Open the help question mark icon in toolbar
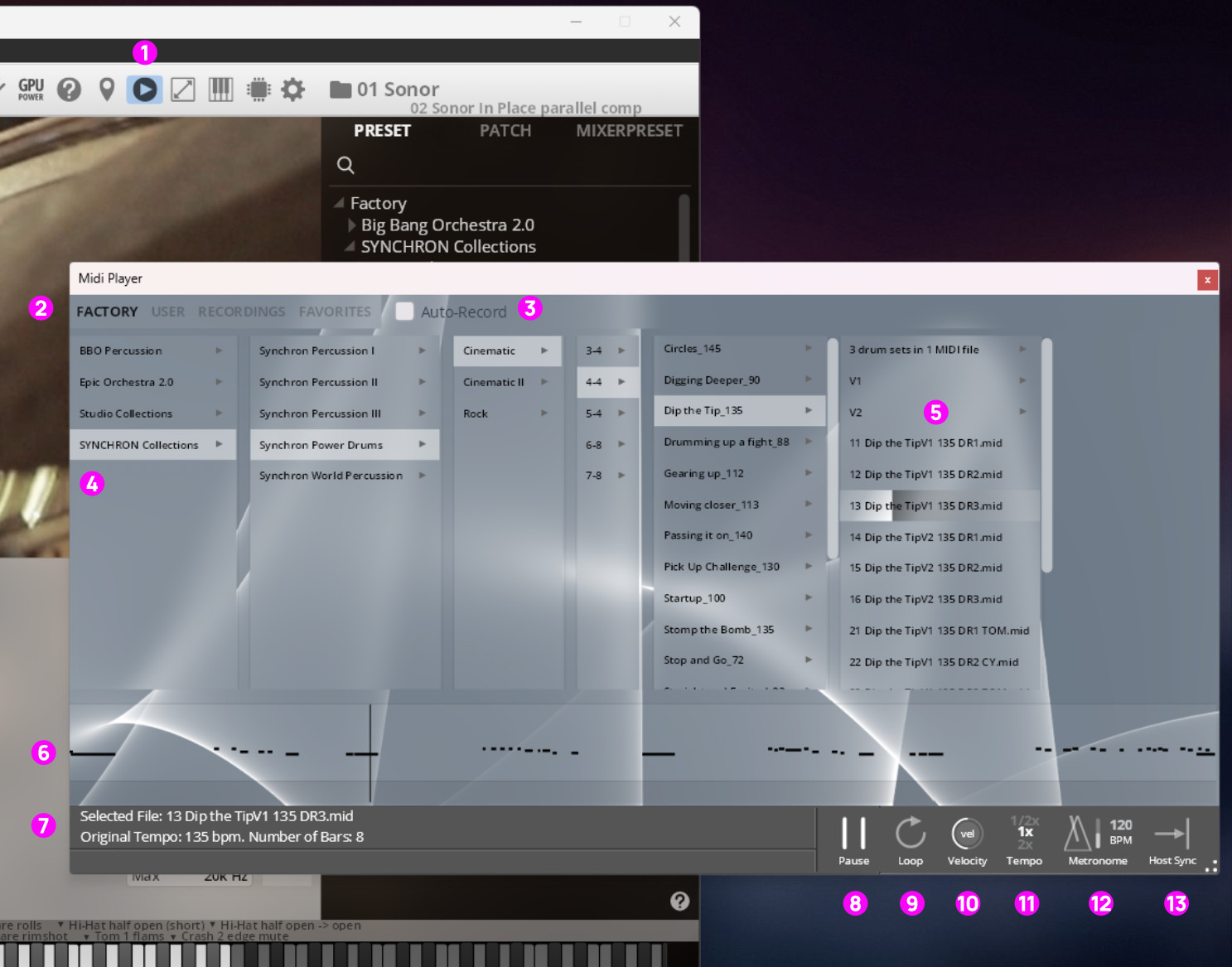 (x=69, y=89)
